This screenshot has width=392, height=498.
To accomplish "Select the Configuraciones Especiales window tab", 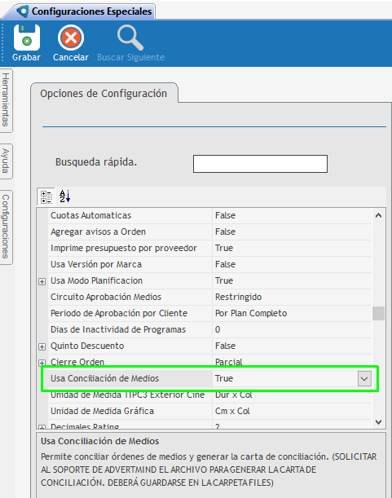I will tap(80, 11).
